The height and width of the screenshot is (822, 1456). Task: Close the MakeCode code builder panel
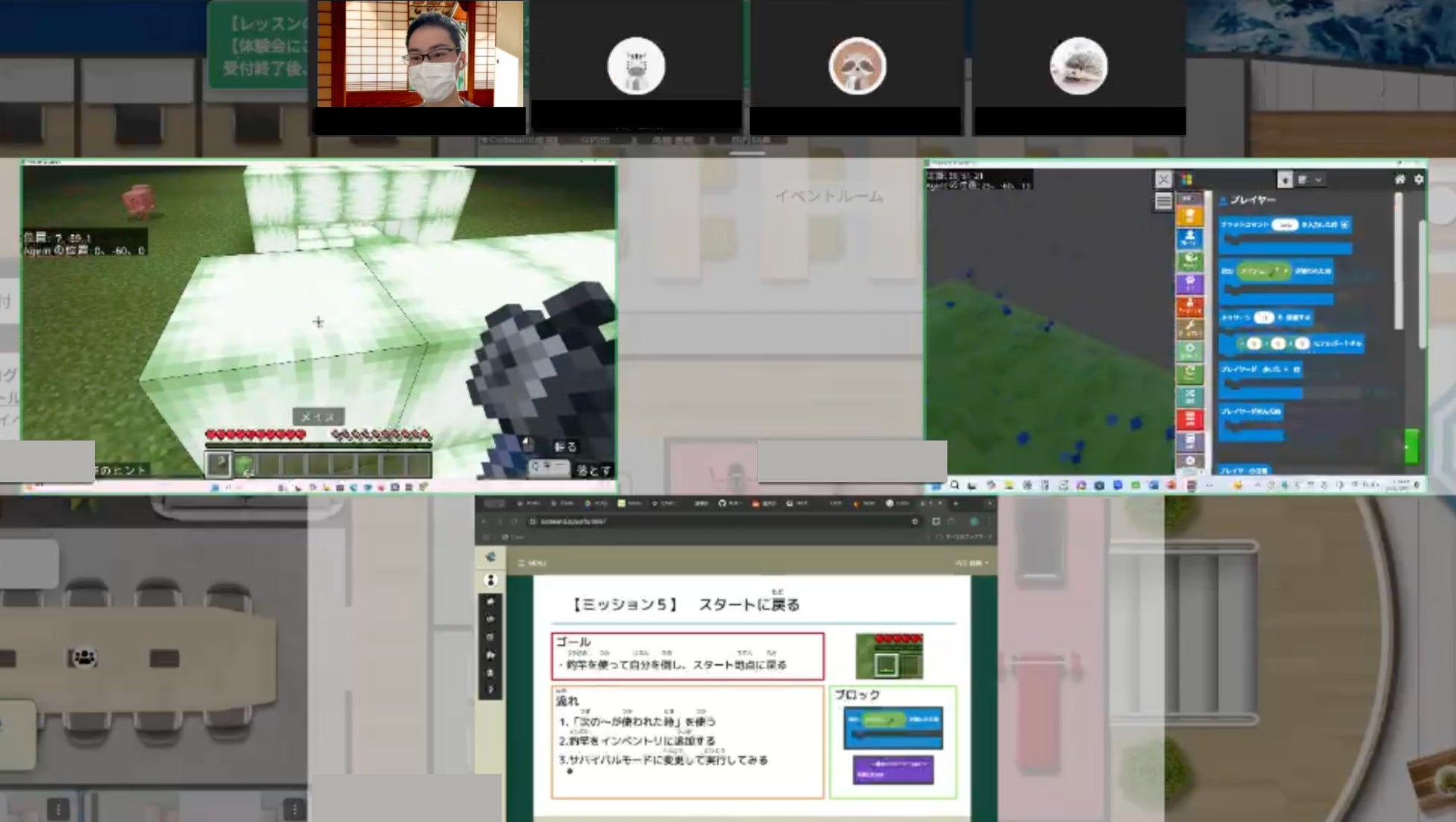(1163, 179)
